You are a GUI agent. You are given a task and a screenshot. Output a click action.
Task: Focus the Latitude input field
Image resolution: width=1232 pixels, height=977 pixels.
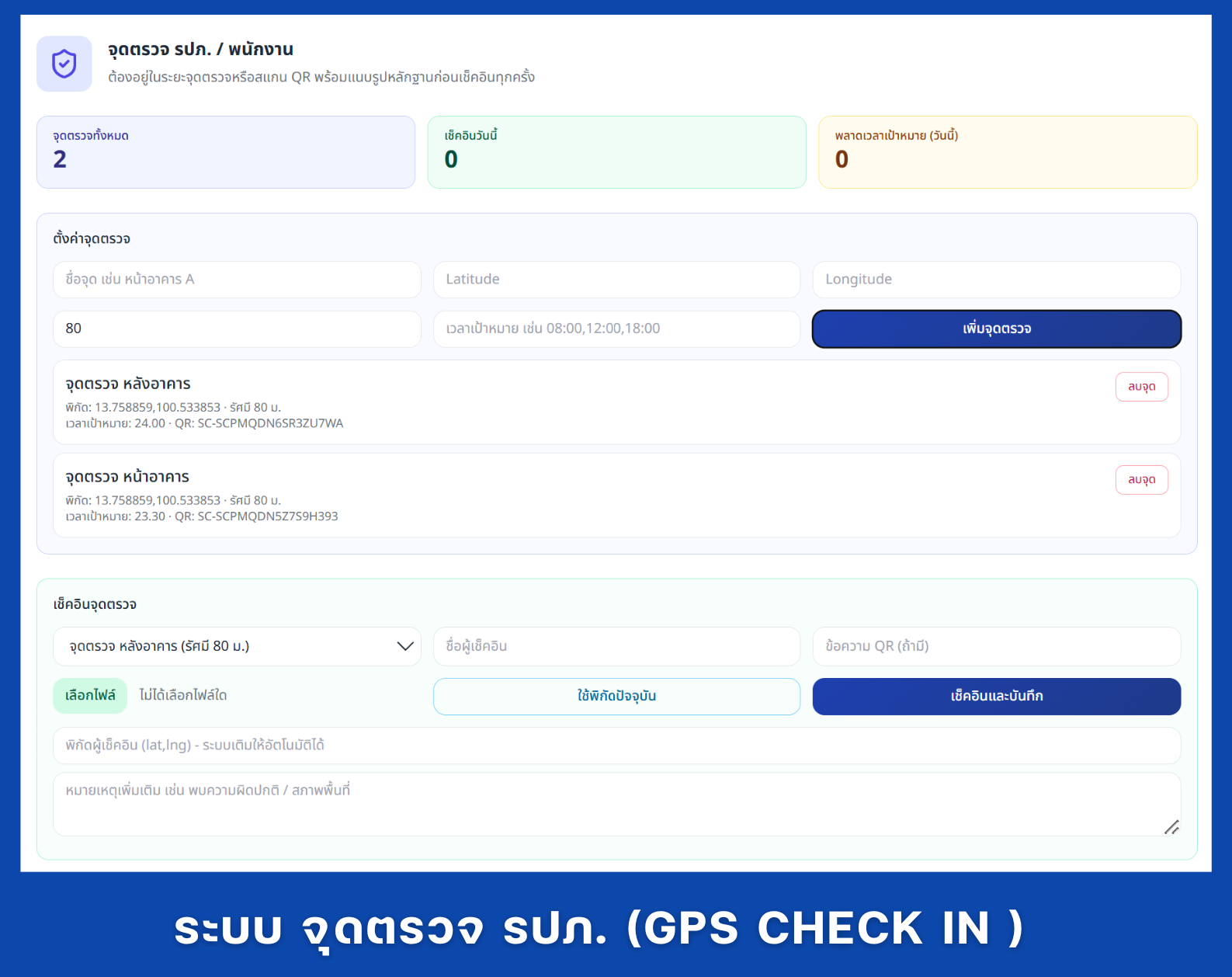[616, 280]
